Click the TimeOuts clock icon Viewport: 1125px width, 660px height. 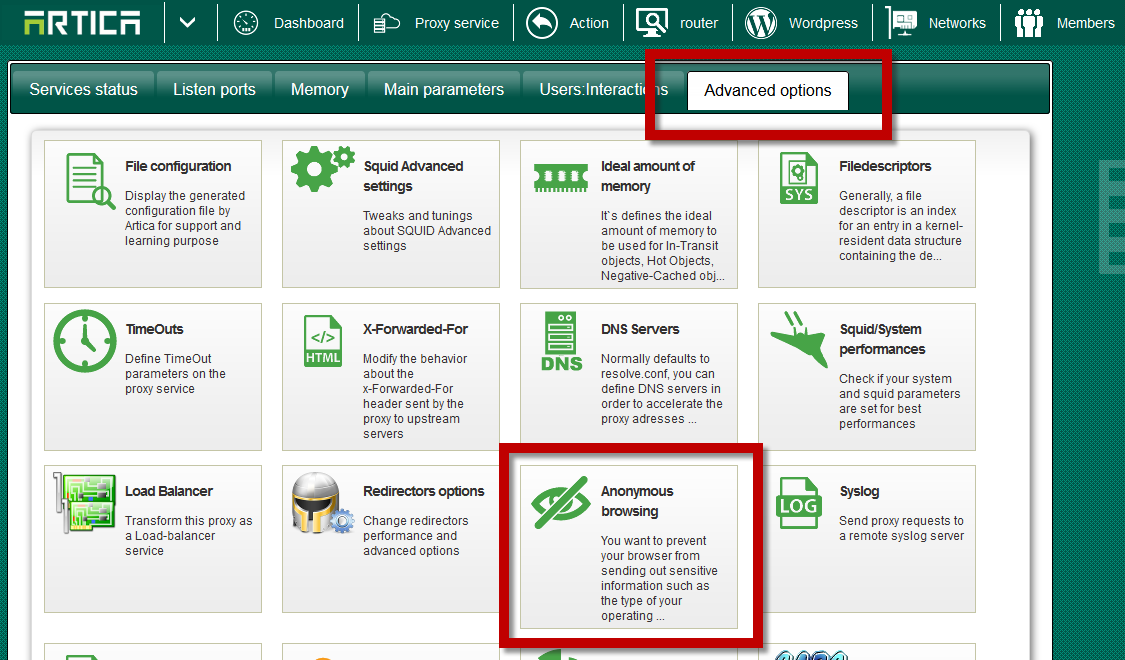pos(85,341)
